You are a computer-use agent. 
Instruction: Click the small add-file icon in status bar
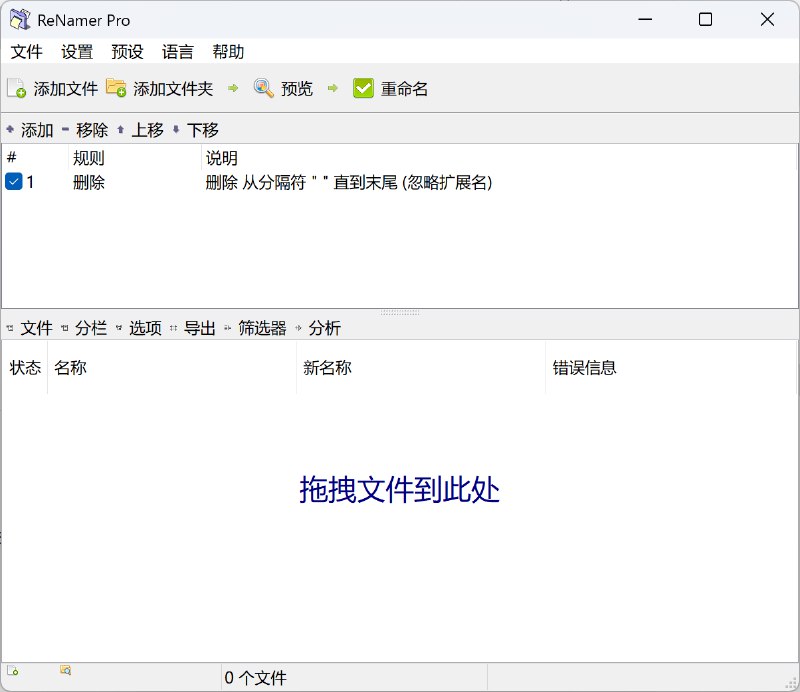click(x=13, y=671)
